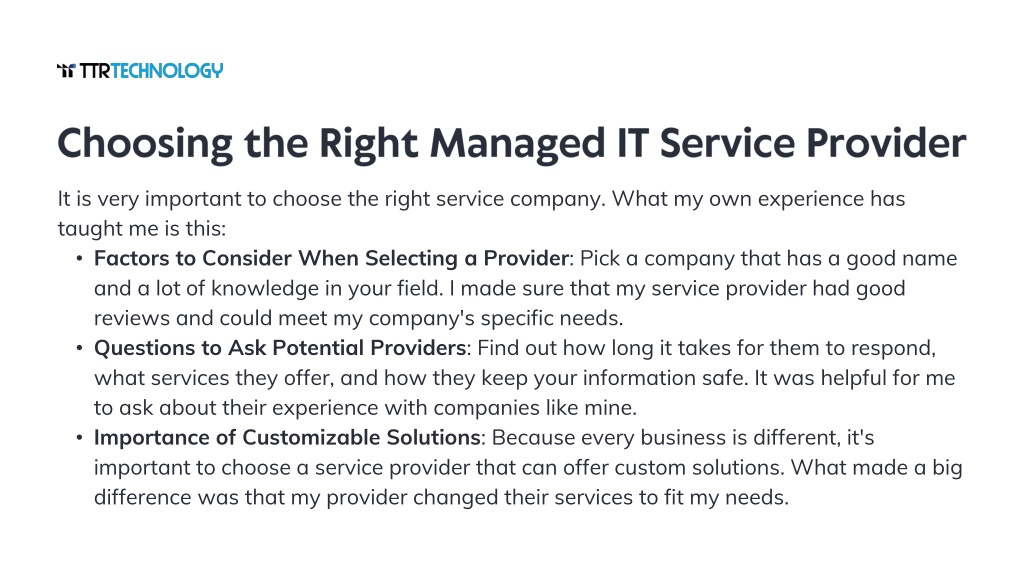Click the intro line starting It is very important
Image resolution: width=1024 pixels, height=576 pixels.
tap(481, 199)
